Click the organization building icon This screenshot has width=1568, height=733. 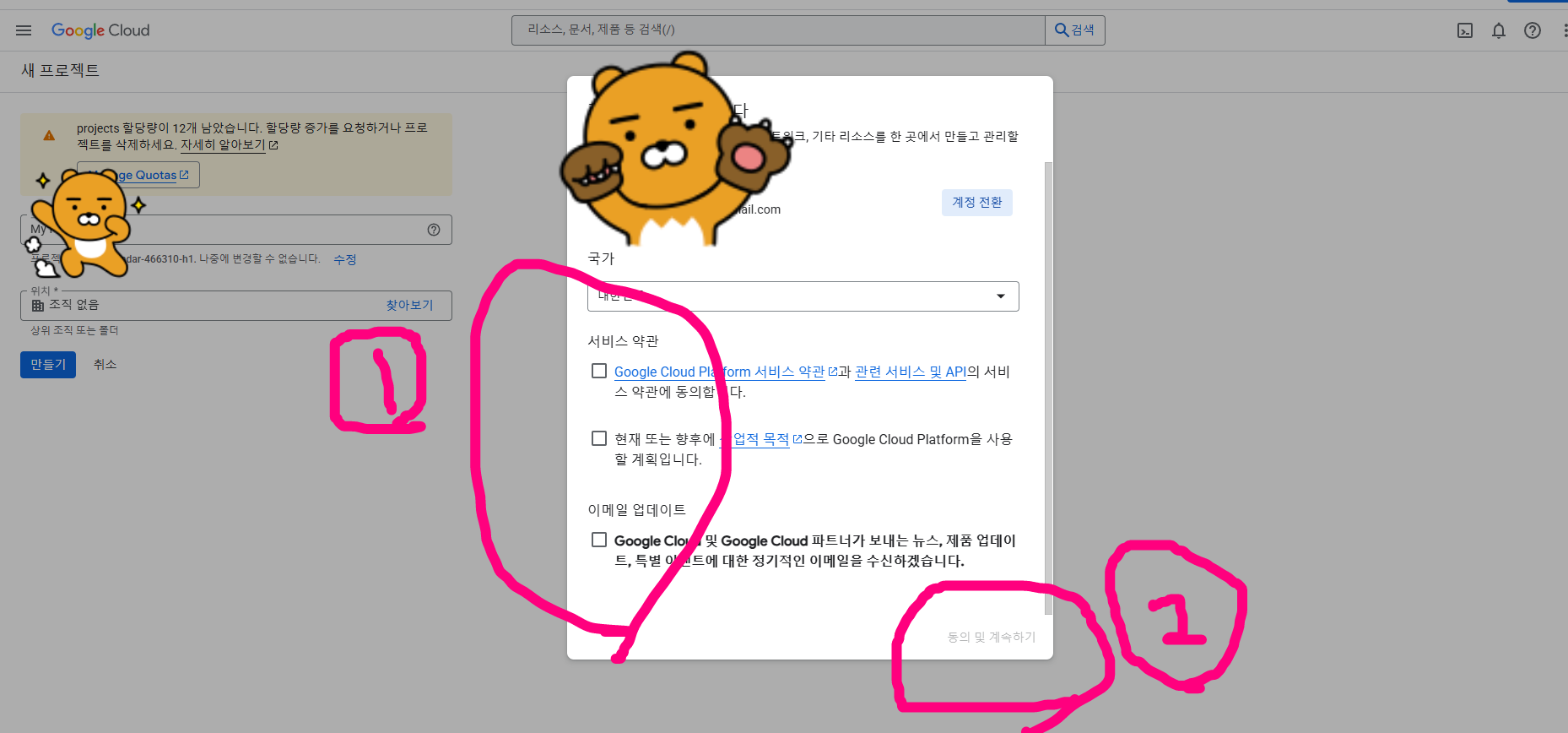[38, 305]
